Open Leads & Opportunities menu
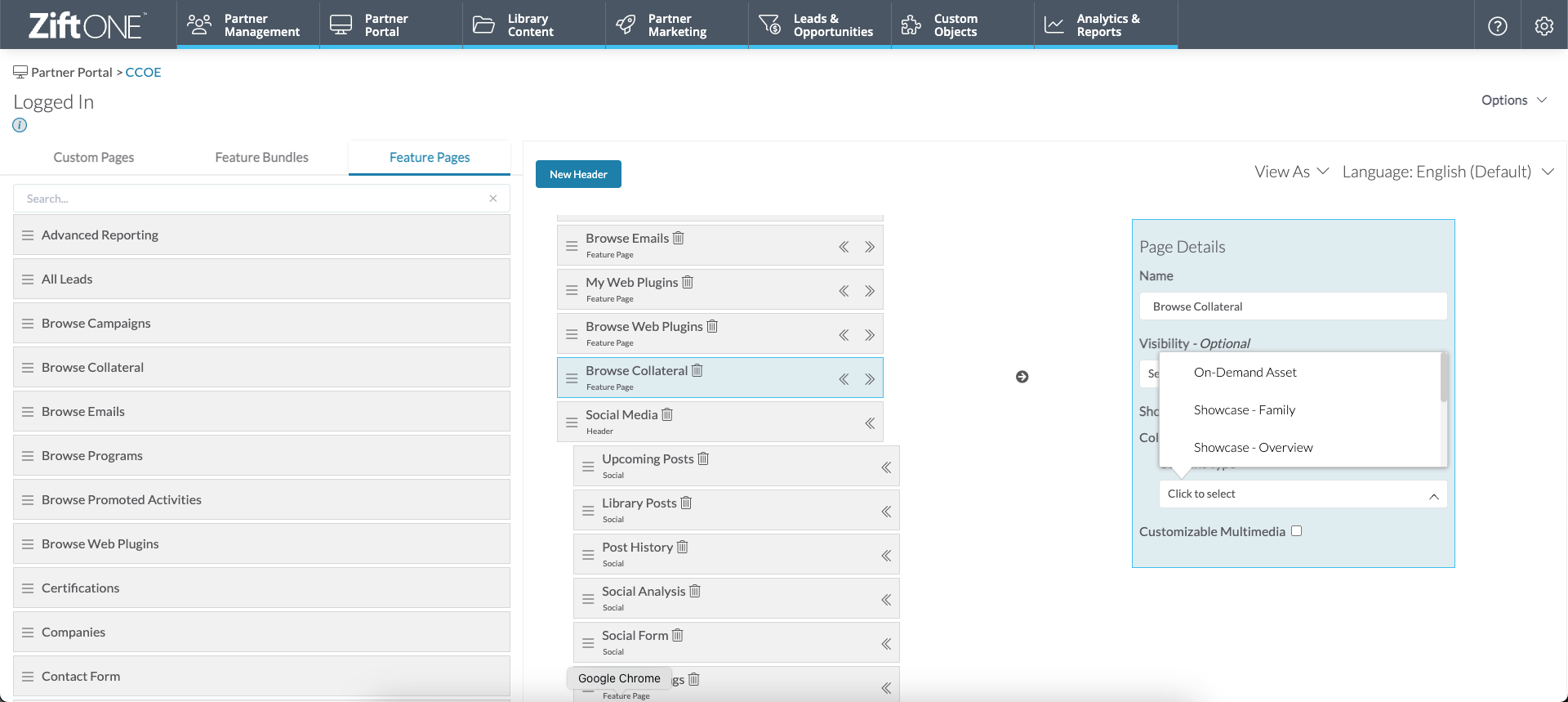Image resolution: width=1568 pixels, height=702 pixels. coord(819,25)
